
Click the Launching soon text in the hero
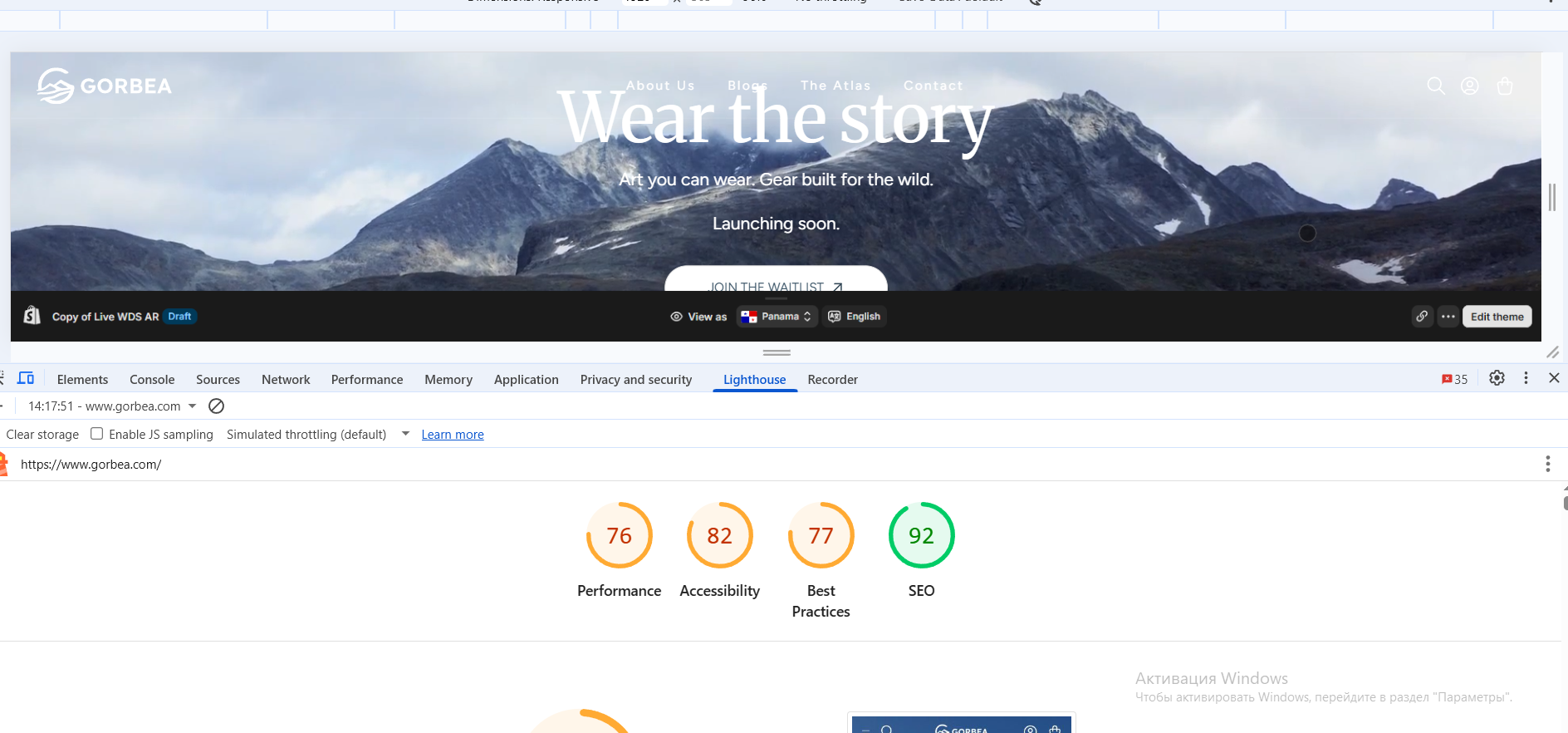pos(777,224)
